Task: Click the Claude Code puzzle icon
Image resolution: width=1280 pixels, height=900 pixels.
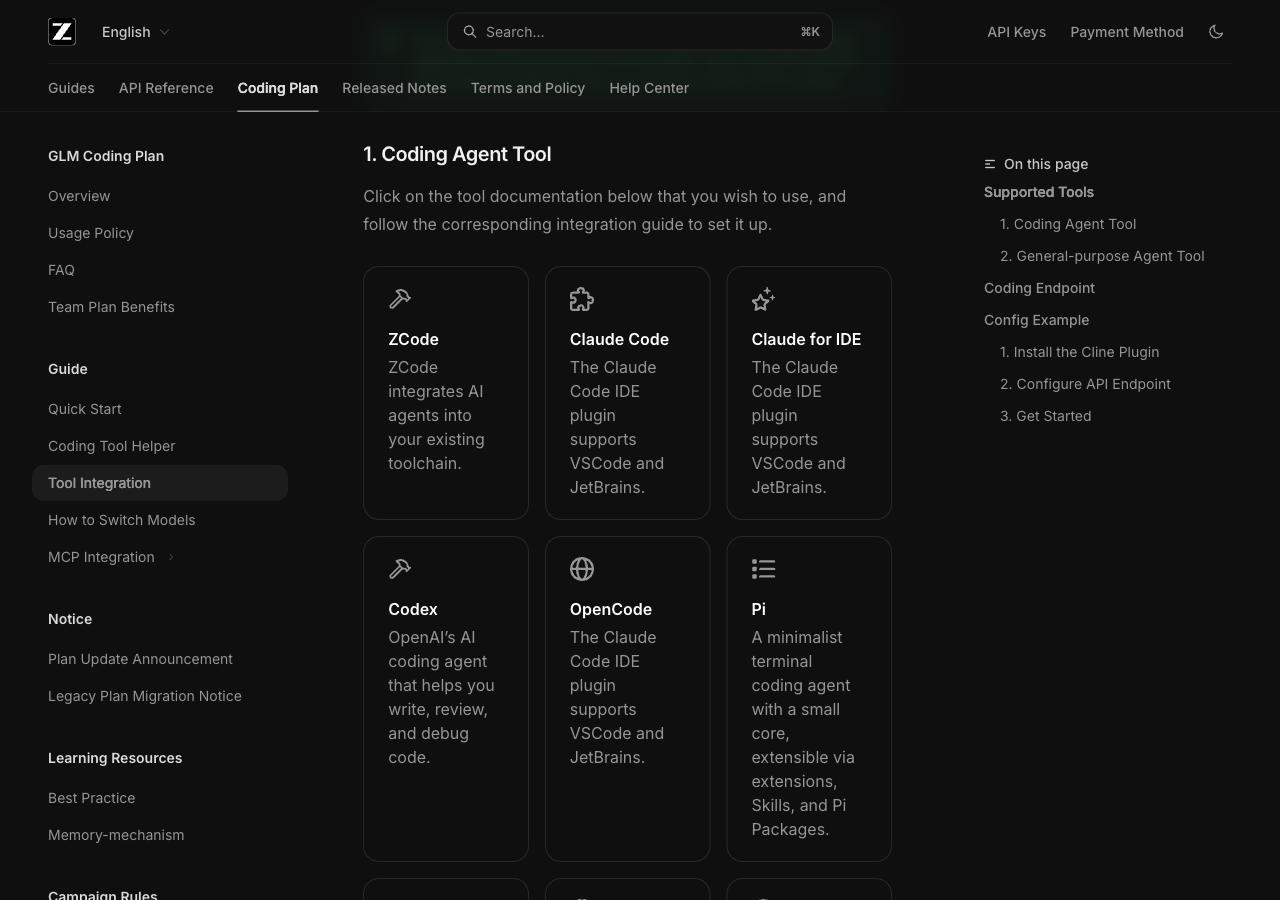Action: click(x=582, y=299)
